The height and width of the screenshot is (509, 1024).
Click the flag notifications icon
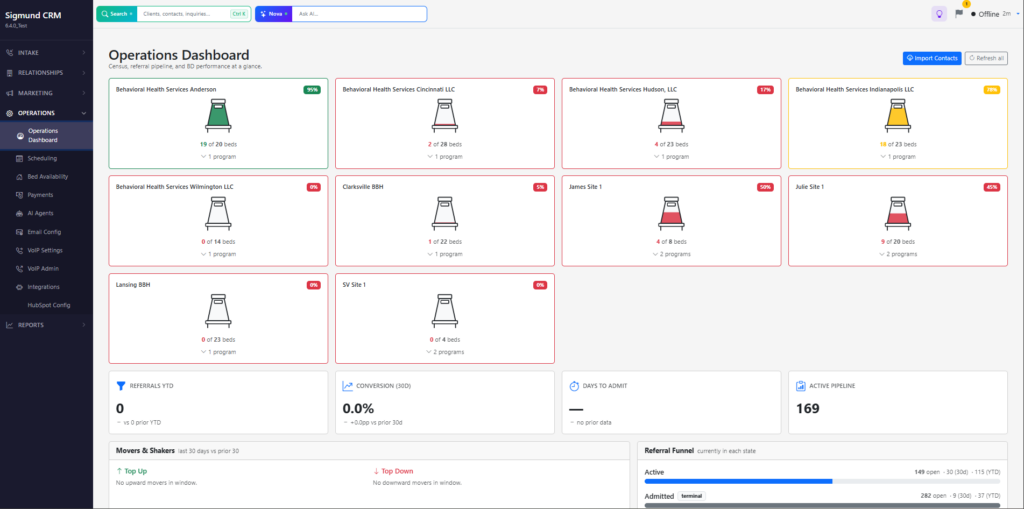959,13
